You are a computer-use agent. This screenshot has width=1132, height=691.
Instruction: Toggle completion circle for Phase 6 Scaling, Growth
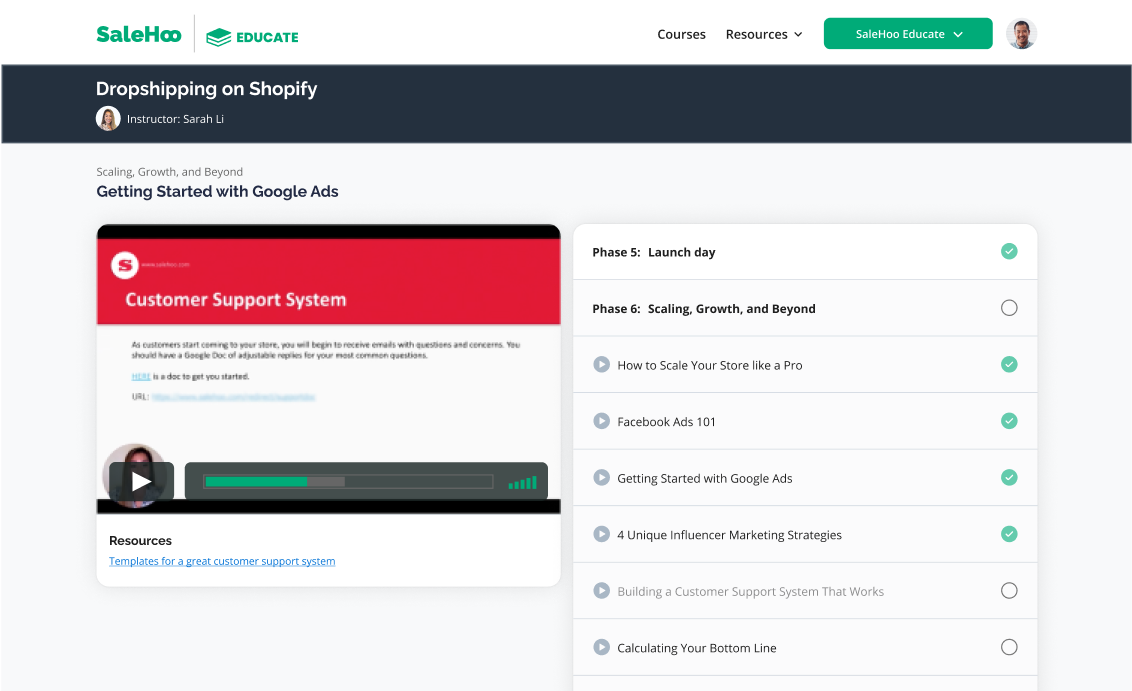tap(1009, 308)
